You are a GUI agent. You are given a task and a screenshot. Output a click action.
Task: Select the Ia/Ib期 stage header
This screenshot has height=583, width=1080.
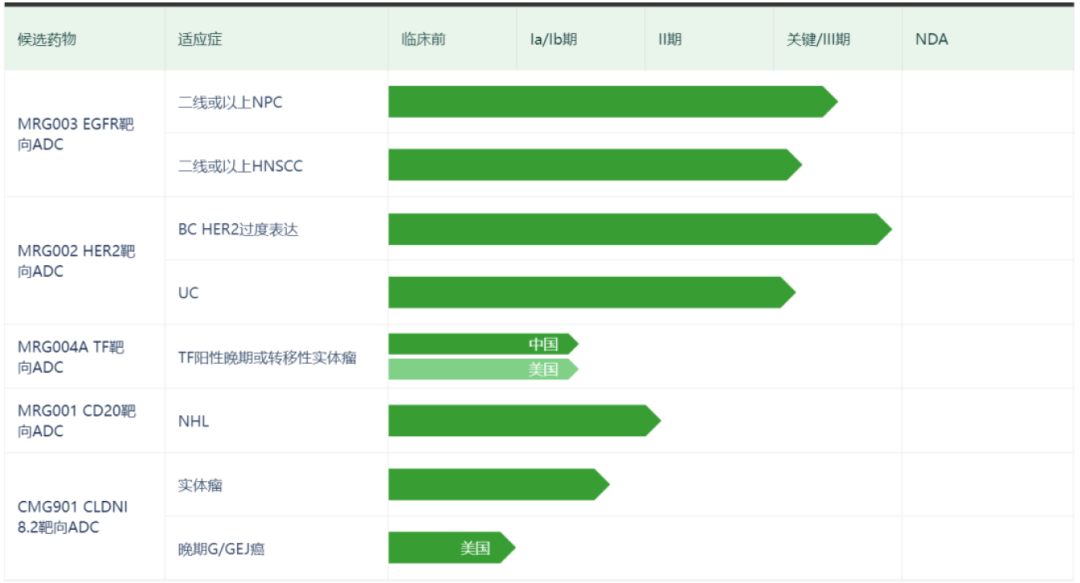point(553,39)
